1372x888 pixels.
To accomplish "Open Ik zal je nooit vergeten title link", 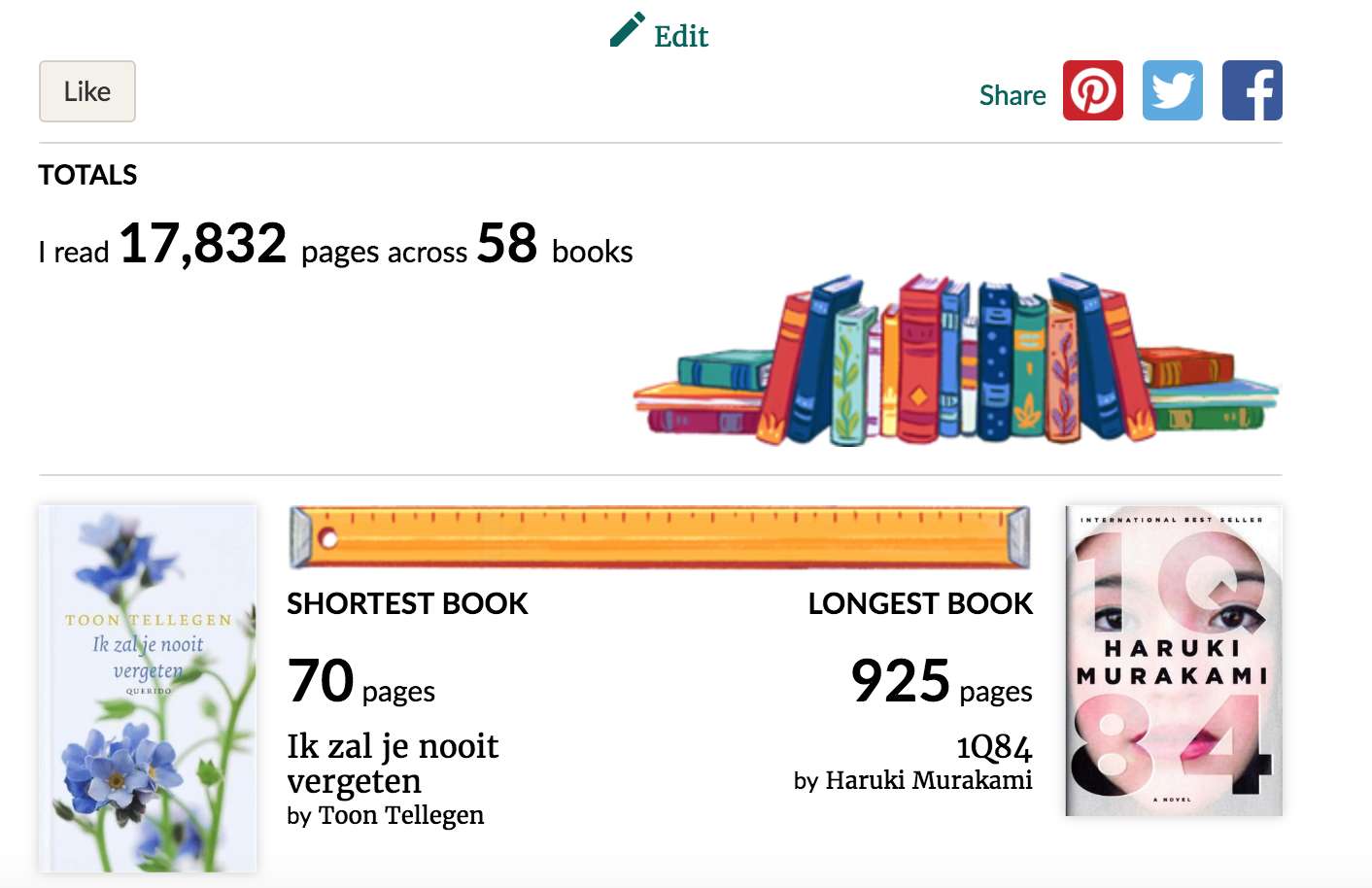I will pos(393,764).
